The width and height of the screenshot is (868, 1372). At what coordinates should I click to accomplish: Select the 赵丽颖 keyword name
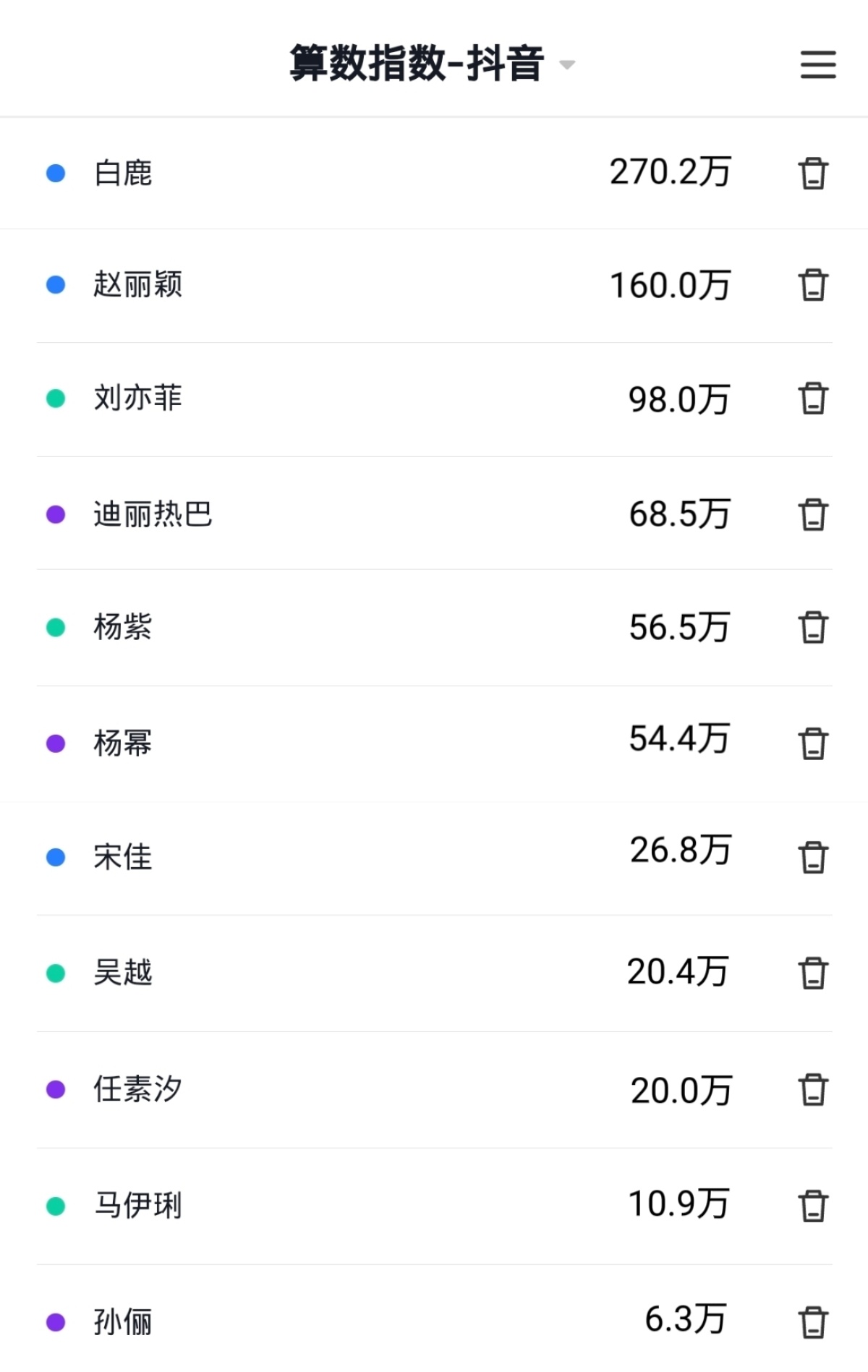[x=137, y=284]
